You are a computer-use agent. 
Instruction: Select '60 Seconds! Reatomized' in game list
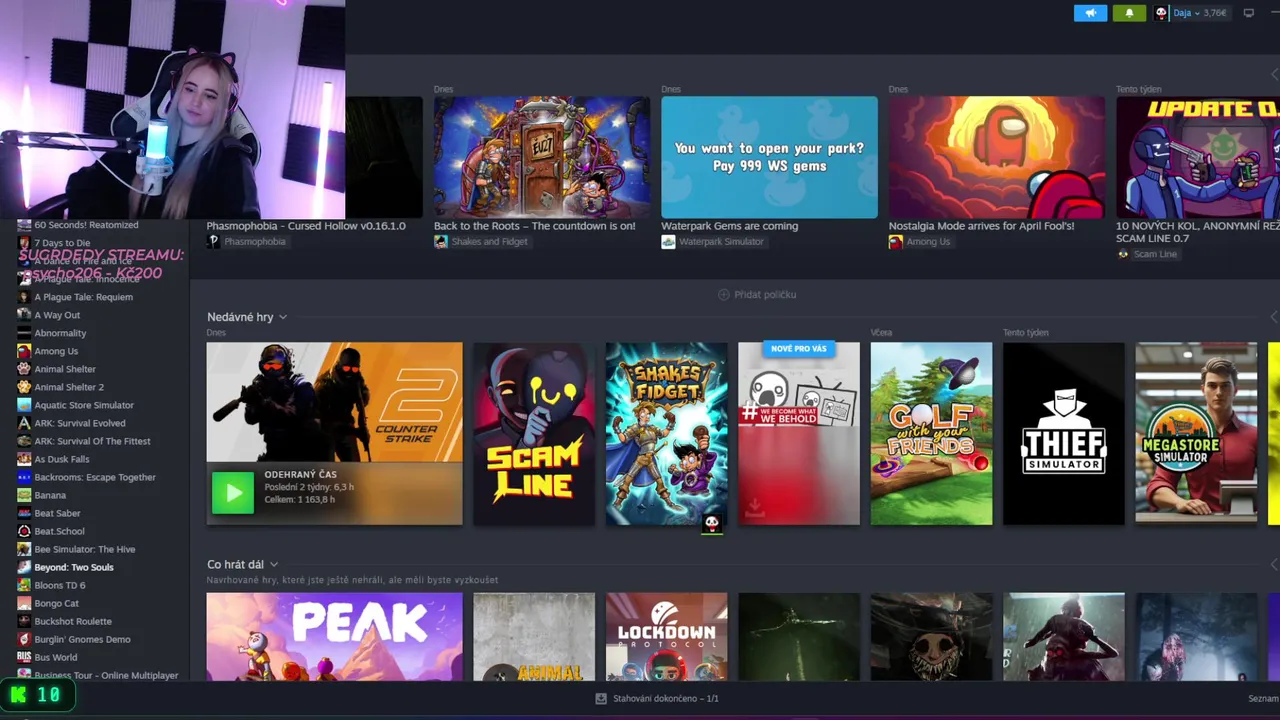86,225
